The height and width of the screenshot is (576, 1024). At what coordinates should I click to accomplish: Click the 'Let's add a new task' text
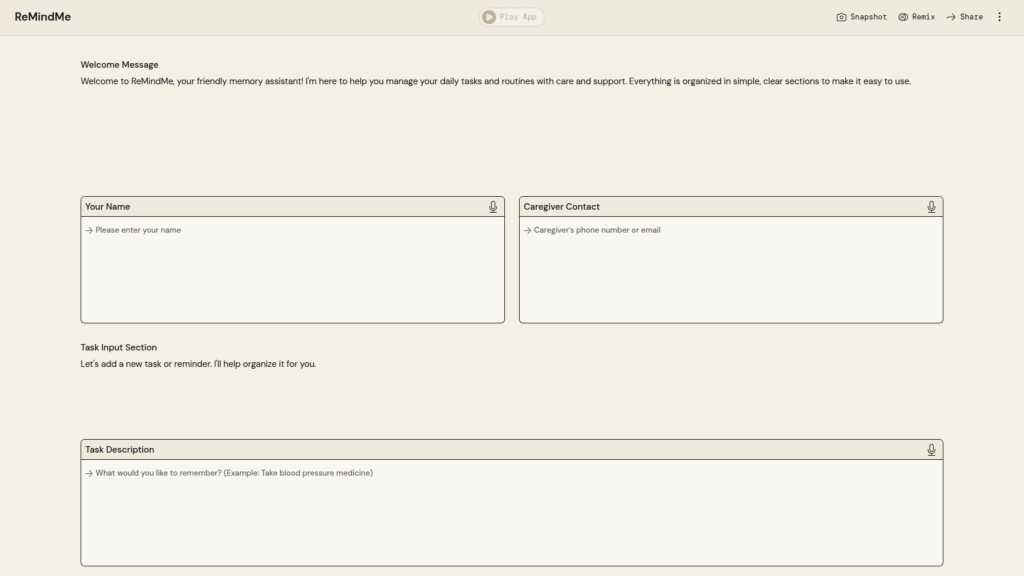(x=198, y=364)
